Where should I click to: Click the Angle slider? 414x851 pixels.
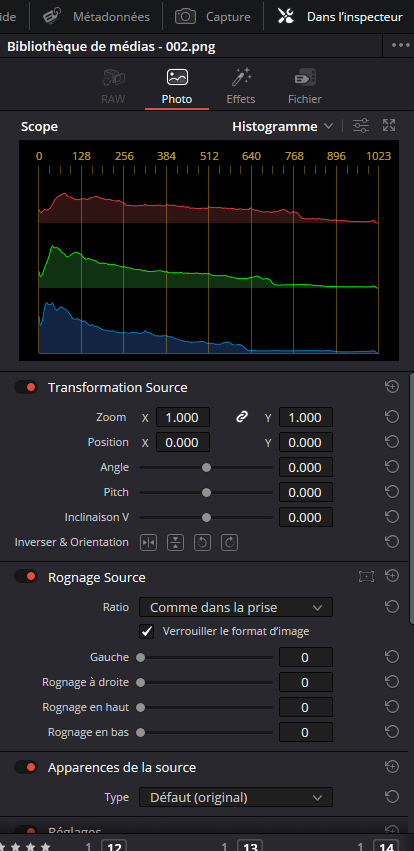(x=206, y=467)
